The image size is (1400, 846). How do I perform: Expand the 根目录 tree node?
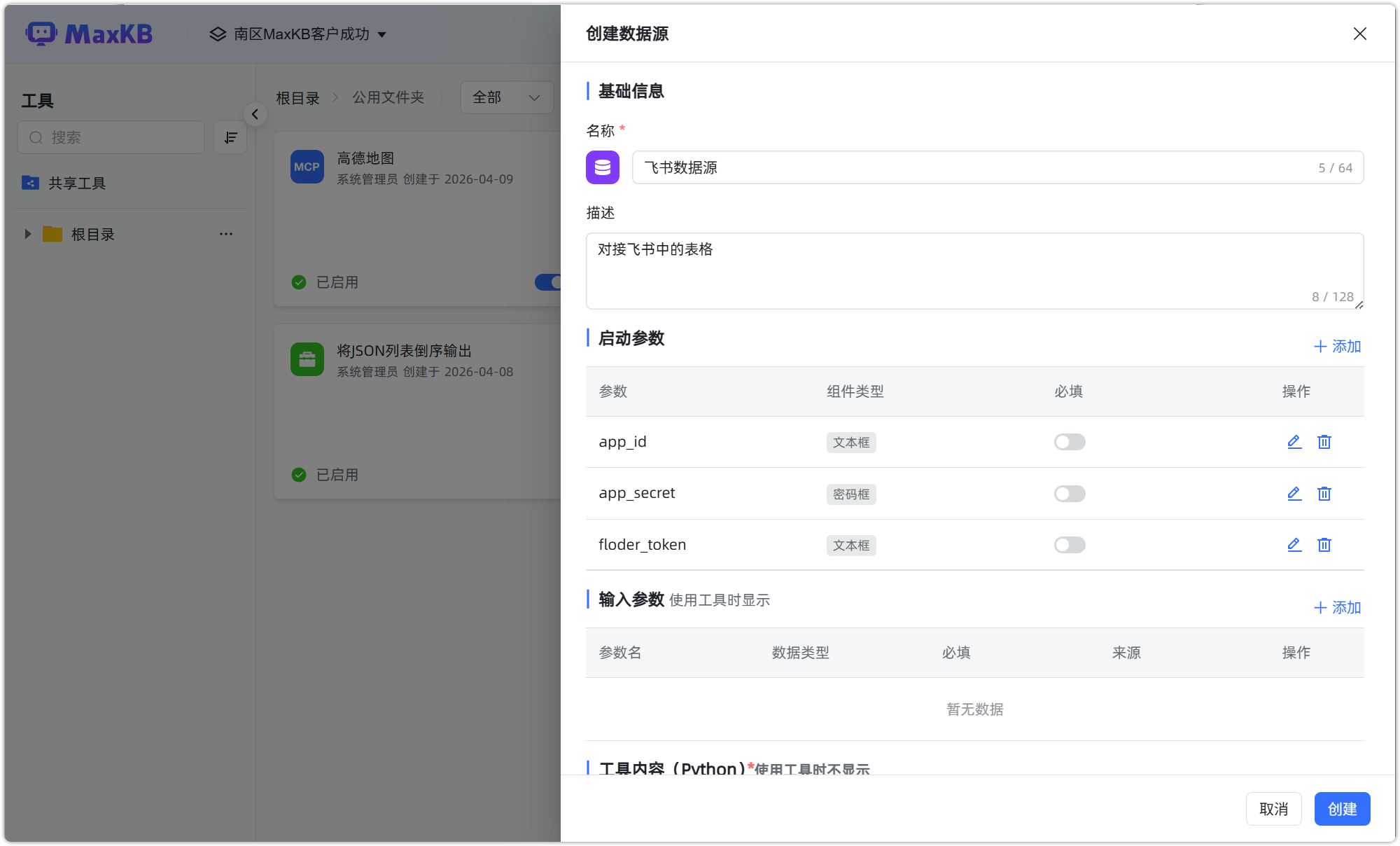[28, 234]
